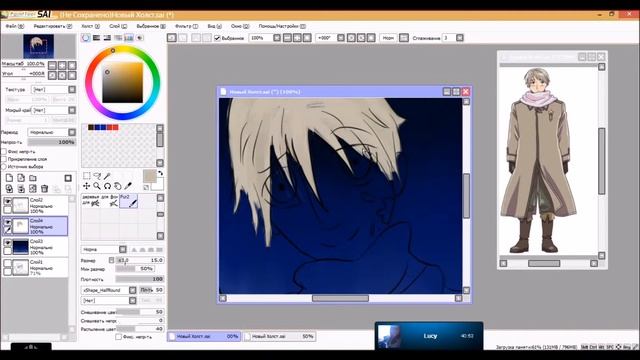This screenshot has width=640, height=360.
Task: Create a new layer folder
Action: (x=33, y=178)
